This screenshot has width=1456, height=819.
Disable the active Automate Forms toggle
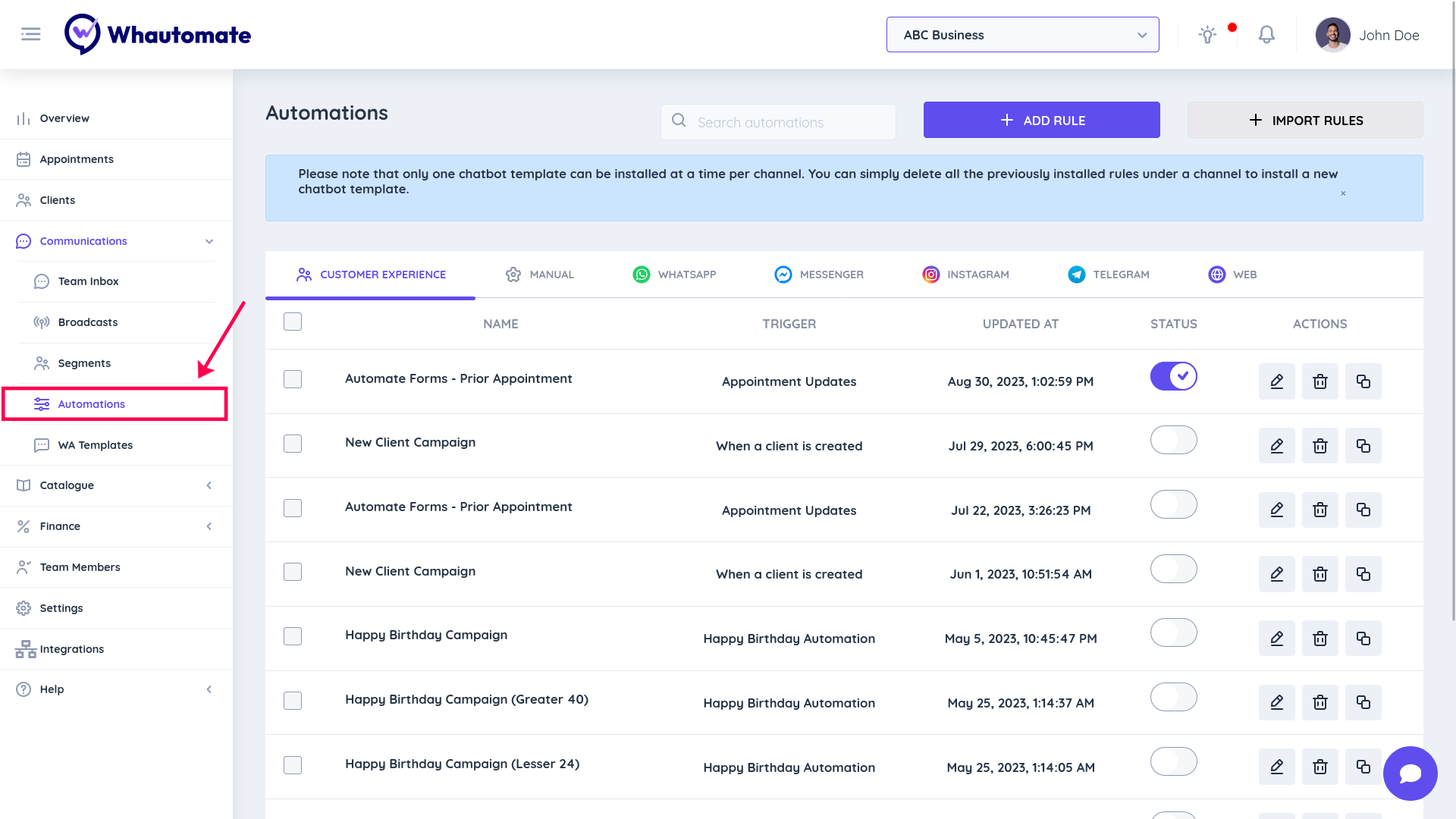[1173, 376]
